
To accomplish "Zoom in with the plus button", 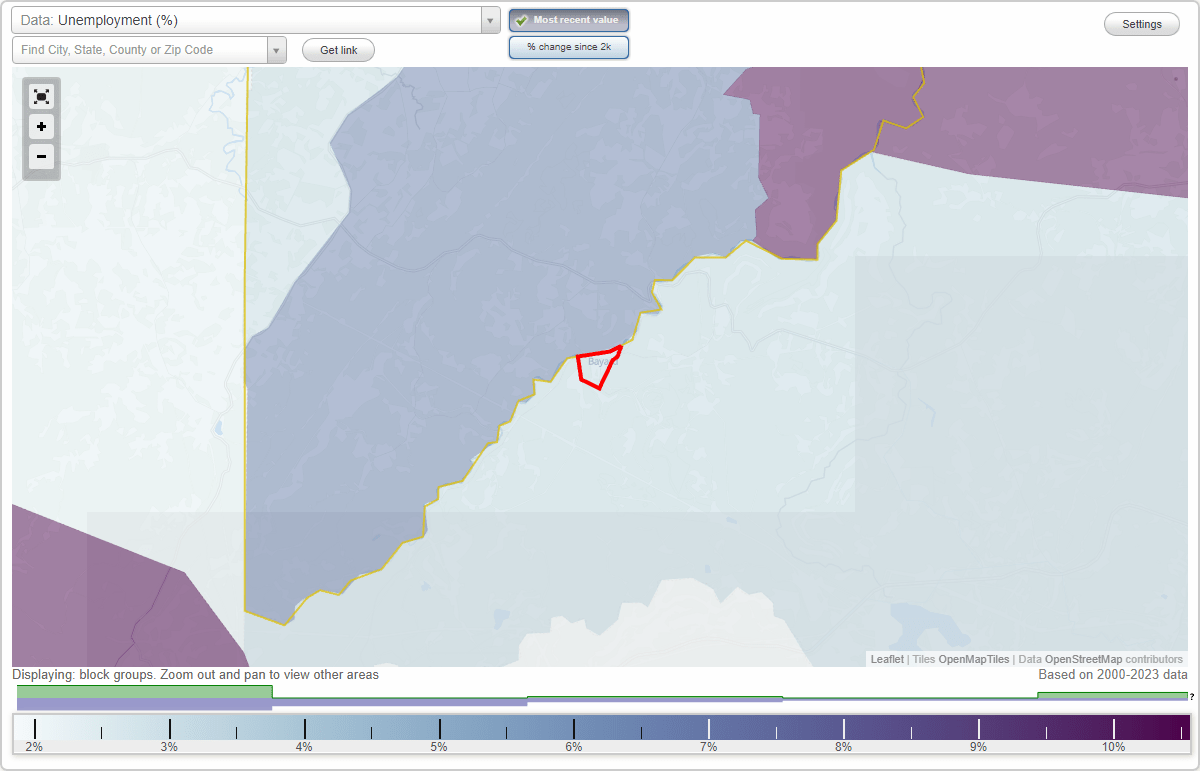I will click(41, 127).
